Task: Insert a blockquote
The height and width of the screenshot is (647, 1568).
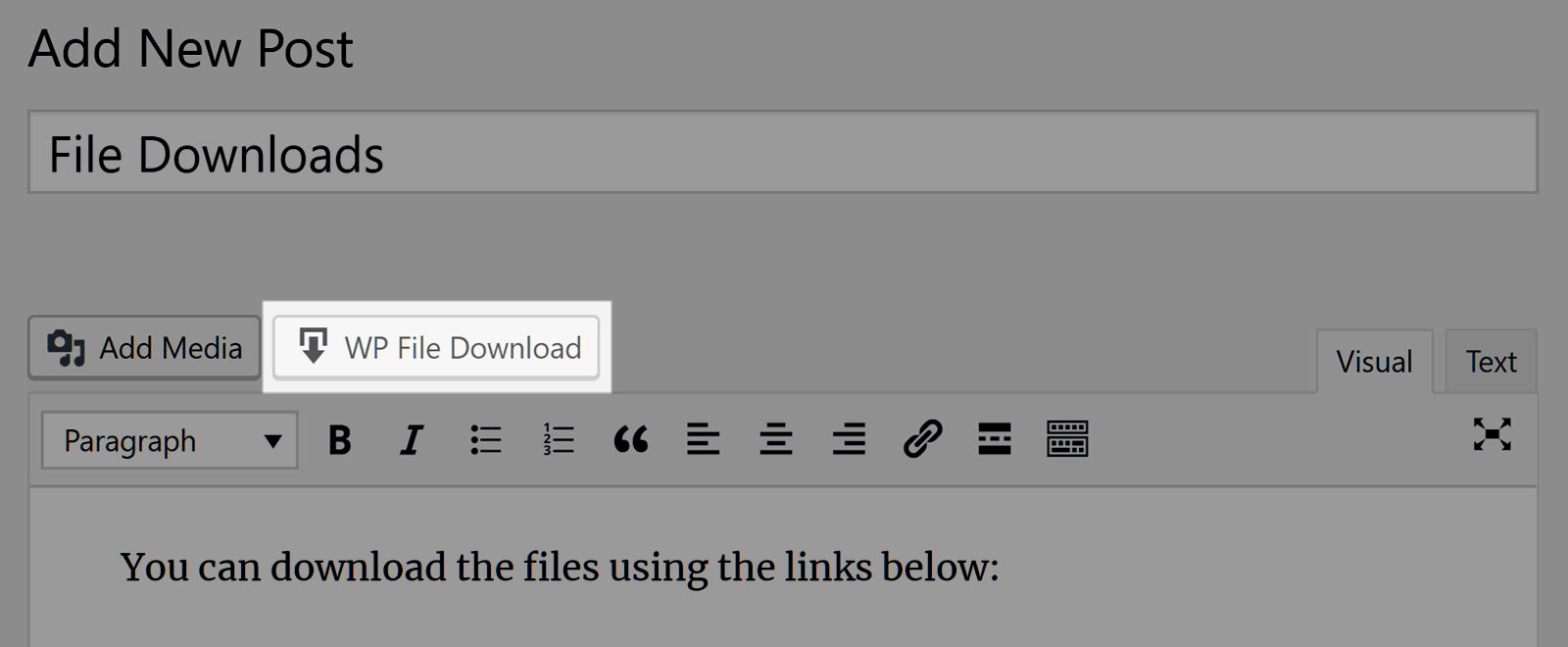Action: tap(630, 440)
